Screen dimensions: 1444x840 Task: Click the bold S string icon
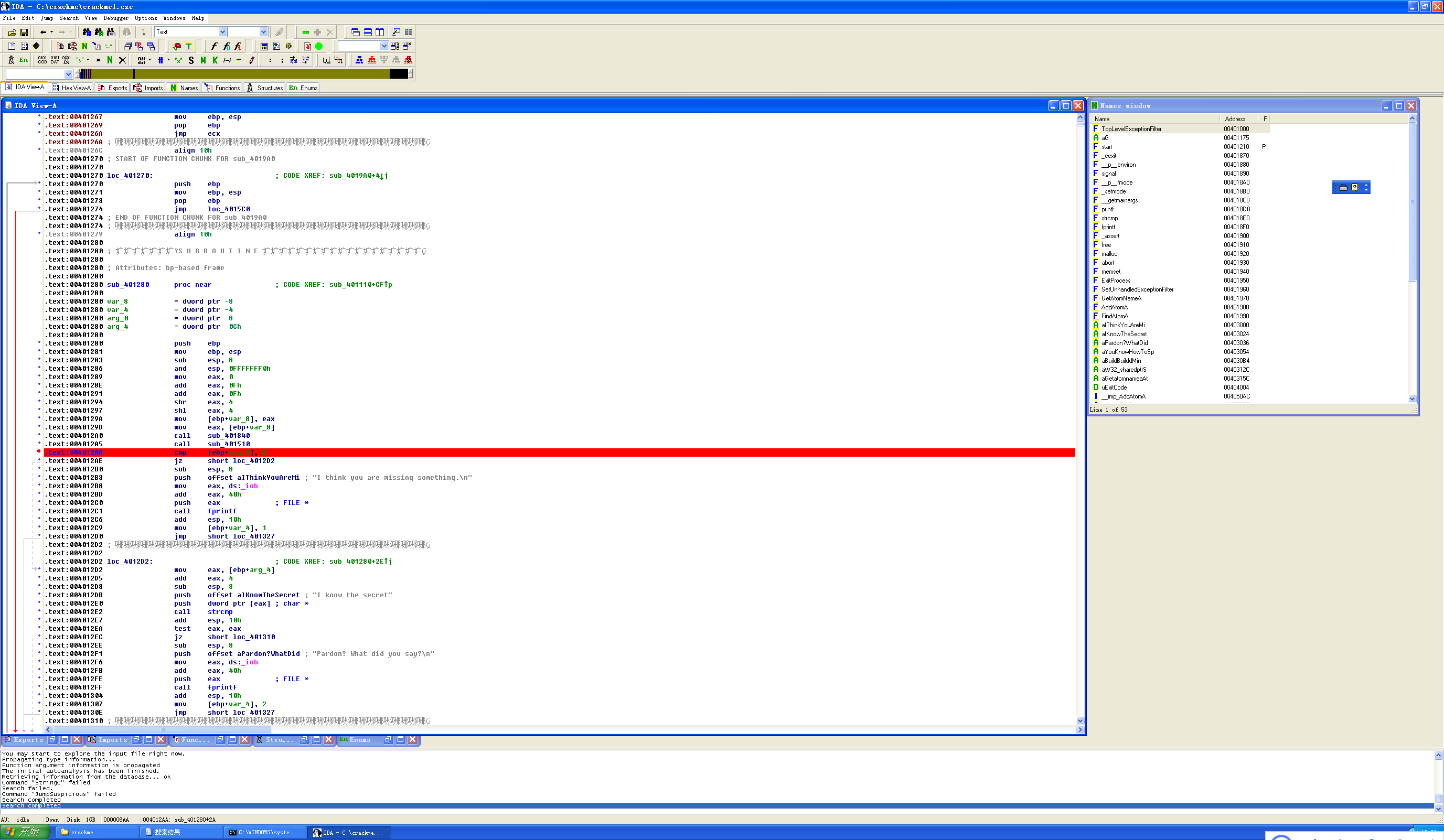[x=191, y=60]
